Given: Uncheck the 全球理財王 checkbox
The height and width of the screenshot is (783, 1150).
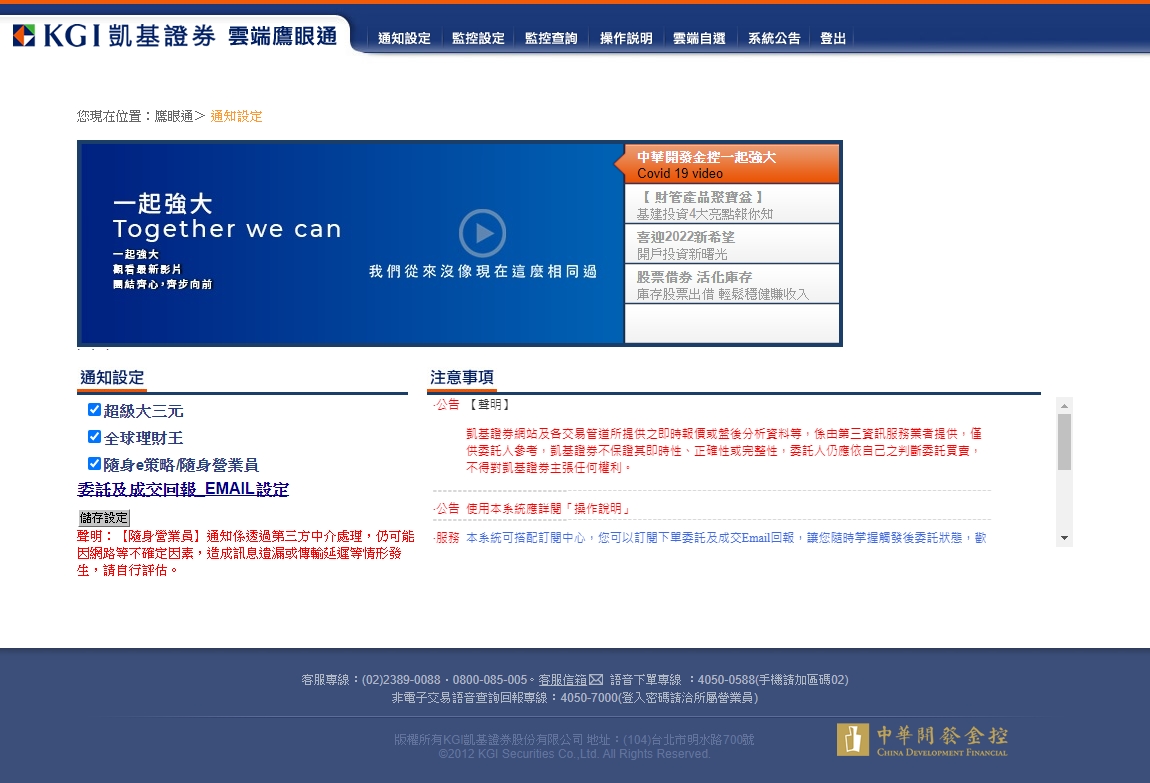Looking at the screenshot, I should point(94,437).
